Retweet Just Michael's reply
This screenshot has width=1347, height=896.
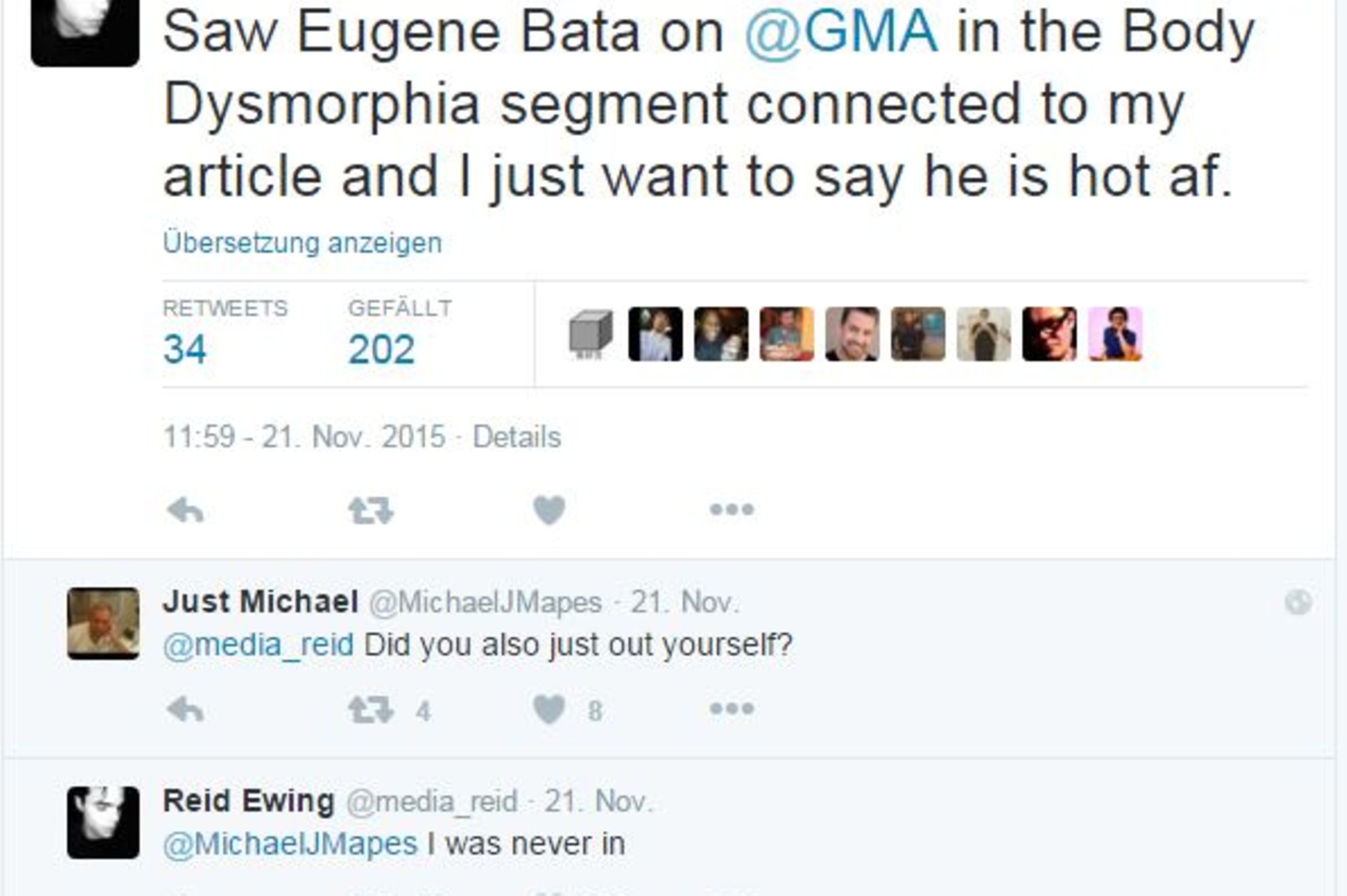click(x=370, y=710)
